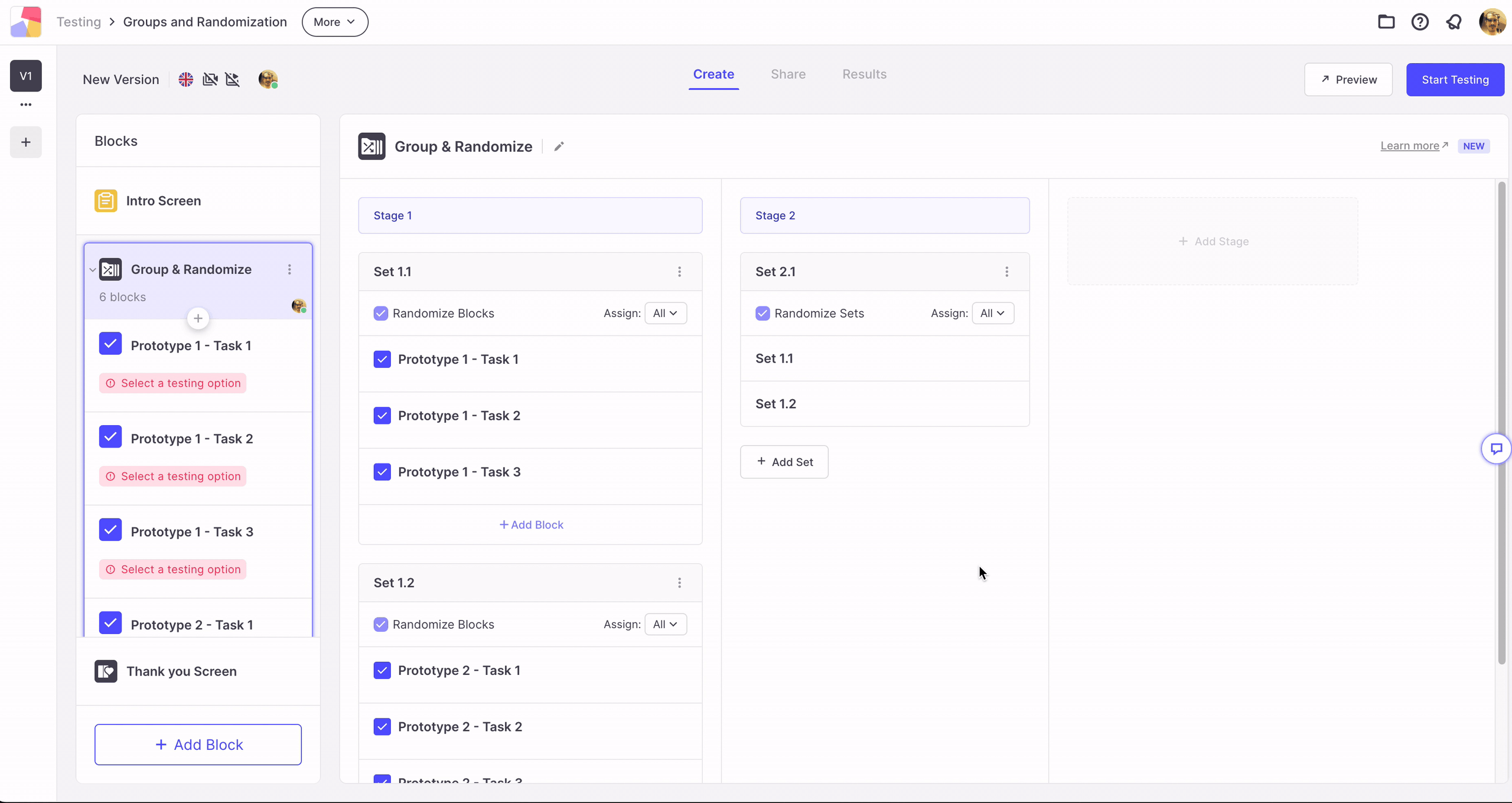Open the language flag icon beside New Version
This screenshot has height=803, width=1512.
click(186, 79)
